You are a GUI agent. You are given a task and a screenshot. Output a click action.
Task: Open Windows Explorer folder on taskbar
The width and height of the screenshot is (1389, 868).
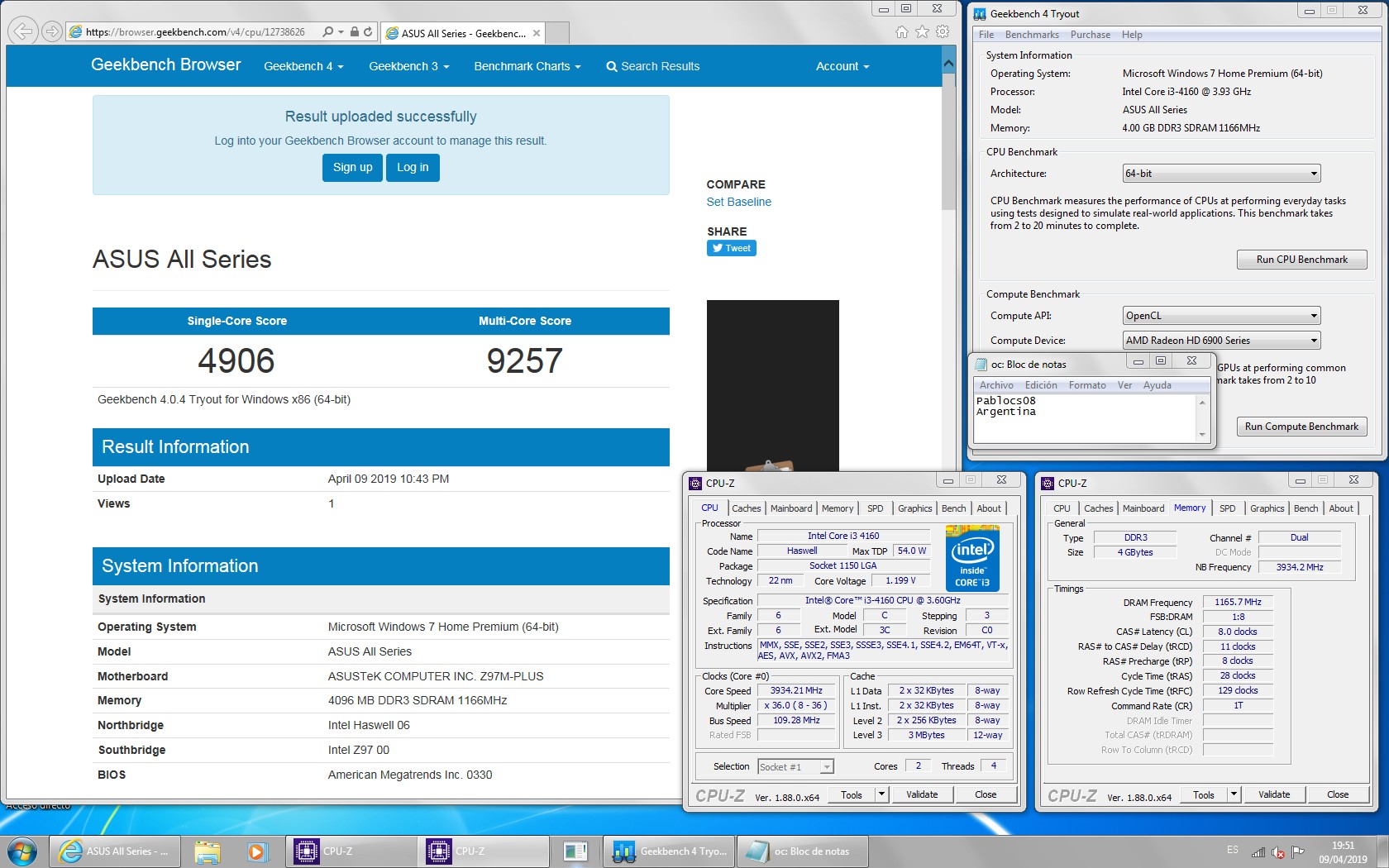208,851
